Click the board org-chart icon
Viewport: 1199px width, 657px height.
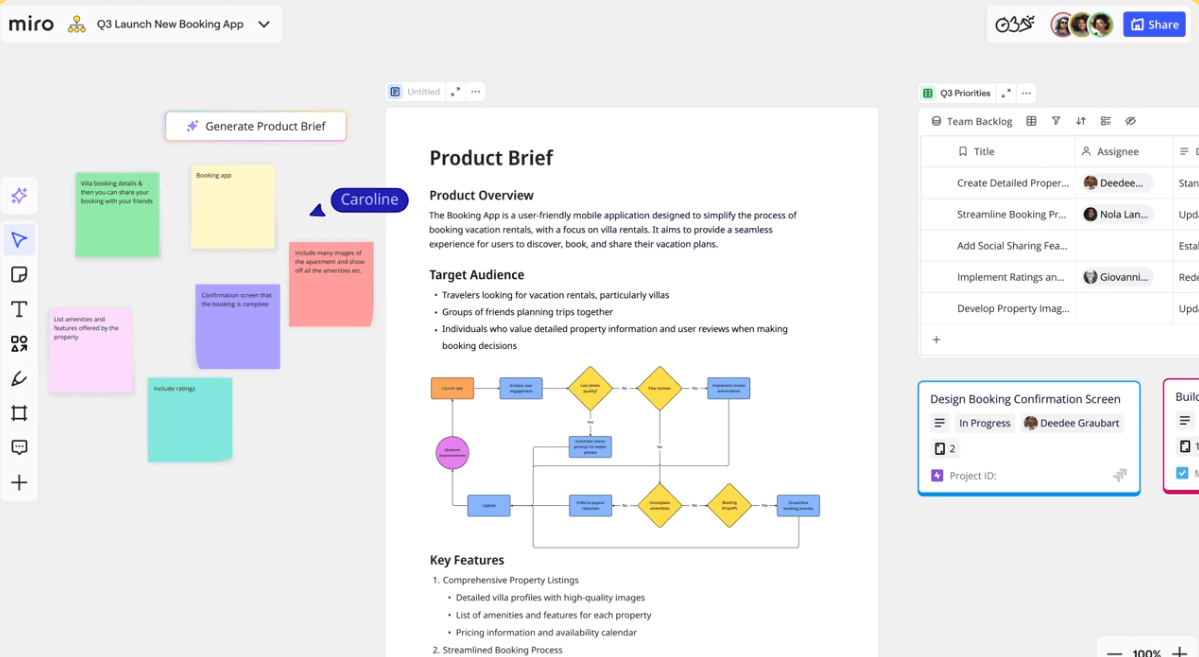coord(76,24)
